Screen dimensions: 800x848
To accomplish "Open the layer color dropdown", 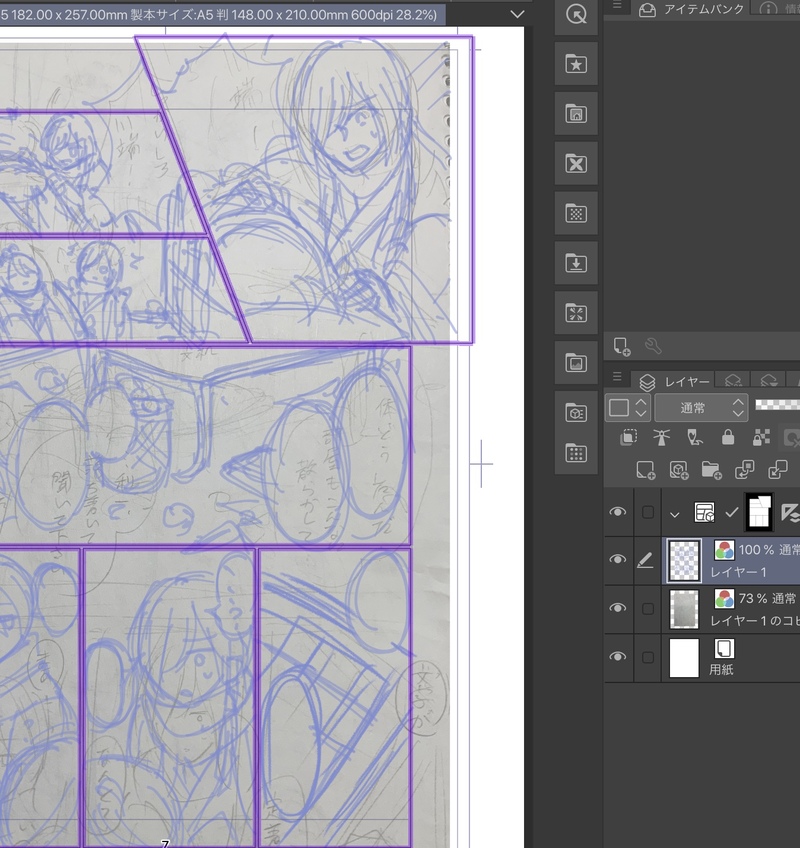I will [627, 407].
